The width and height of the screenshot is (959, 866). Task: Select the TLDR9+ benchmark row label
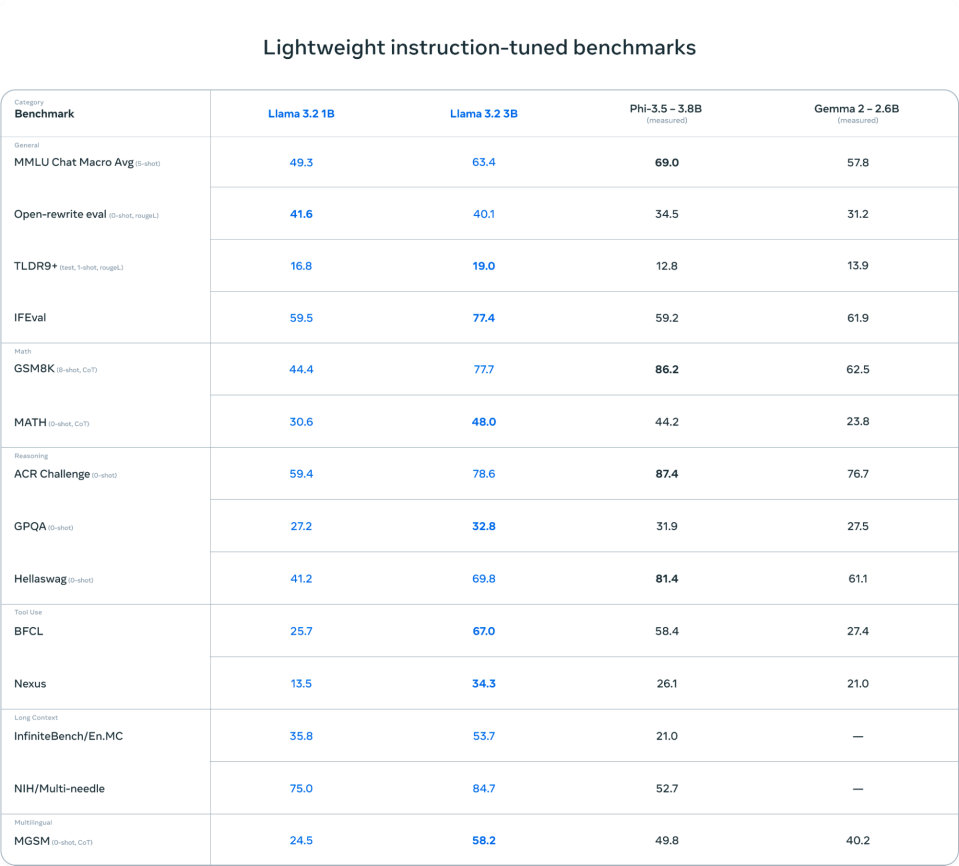tap(36, 266)
